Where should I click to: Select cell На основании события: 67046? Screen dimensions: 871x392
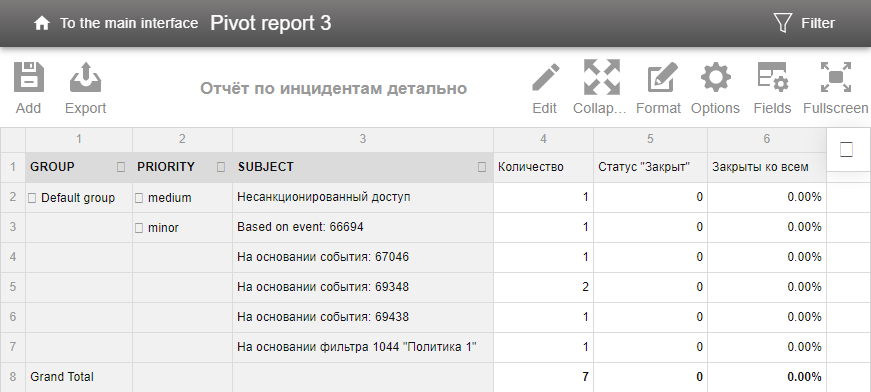tap(363, 258)
